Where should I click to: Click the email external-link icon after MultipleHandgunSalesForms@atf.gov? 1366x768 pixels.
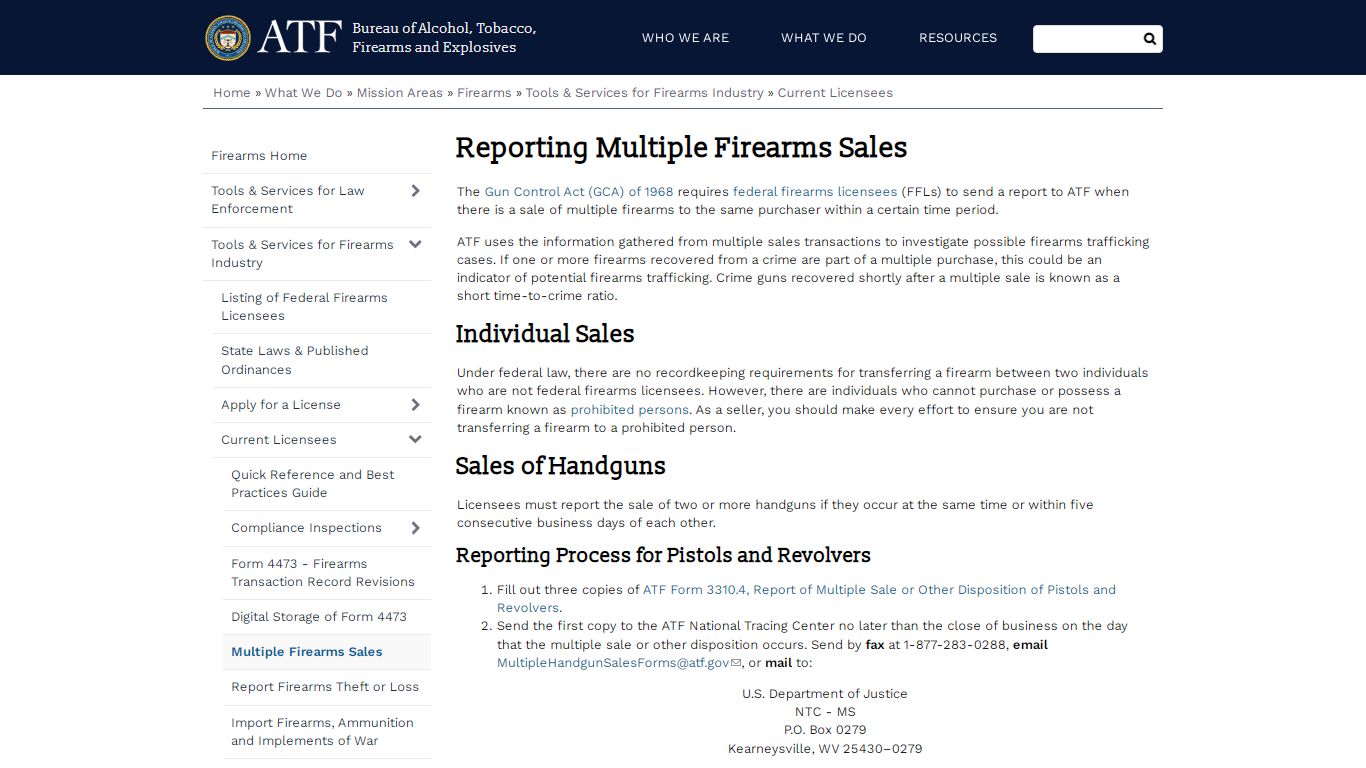pos(736,663)
